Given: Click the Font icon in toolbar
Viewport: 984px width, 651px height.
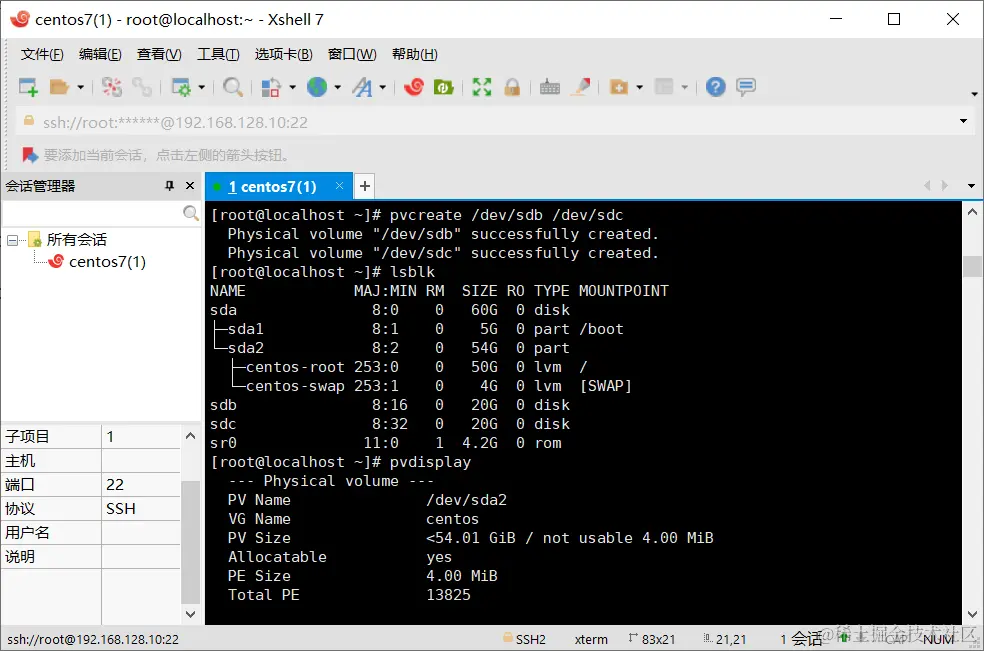Looking at the screenshot, I should pos(362,87).
